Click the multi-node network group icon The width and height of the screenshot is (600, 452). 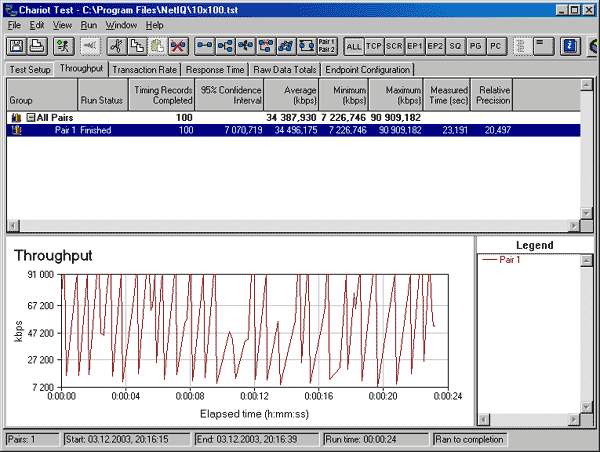tap(286, 46)
